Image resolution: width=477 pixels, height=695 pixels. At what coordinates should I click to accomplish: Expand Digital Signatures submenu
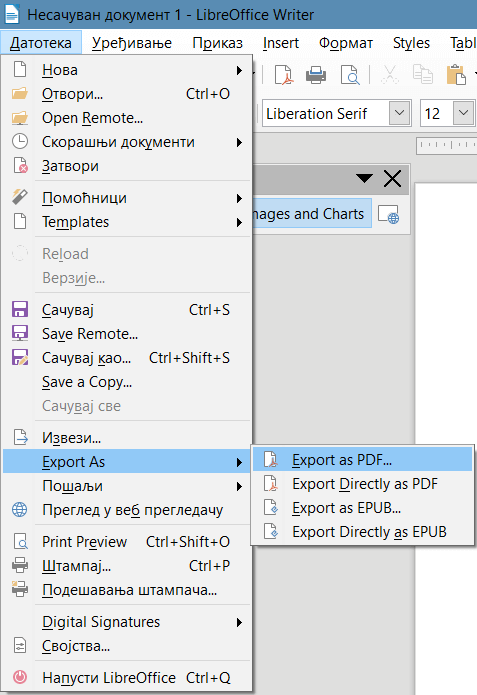128,622
